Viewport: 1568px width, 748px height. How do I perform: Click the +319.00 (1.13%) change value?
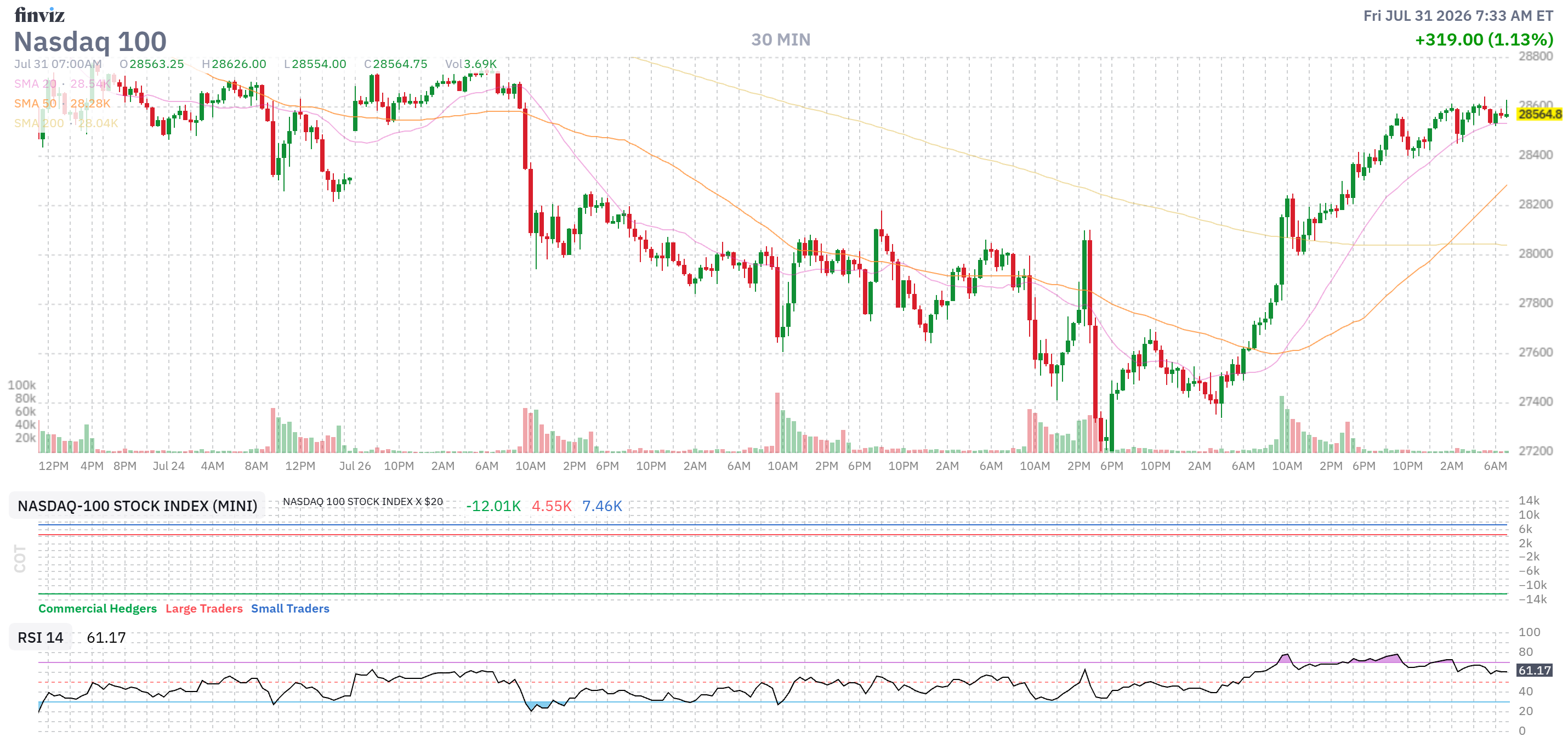click(1484, 39)
